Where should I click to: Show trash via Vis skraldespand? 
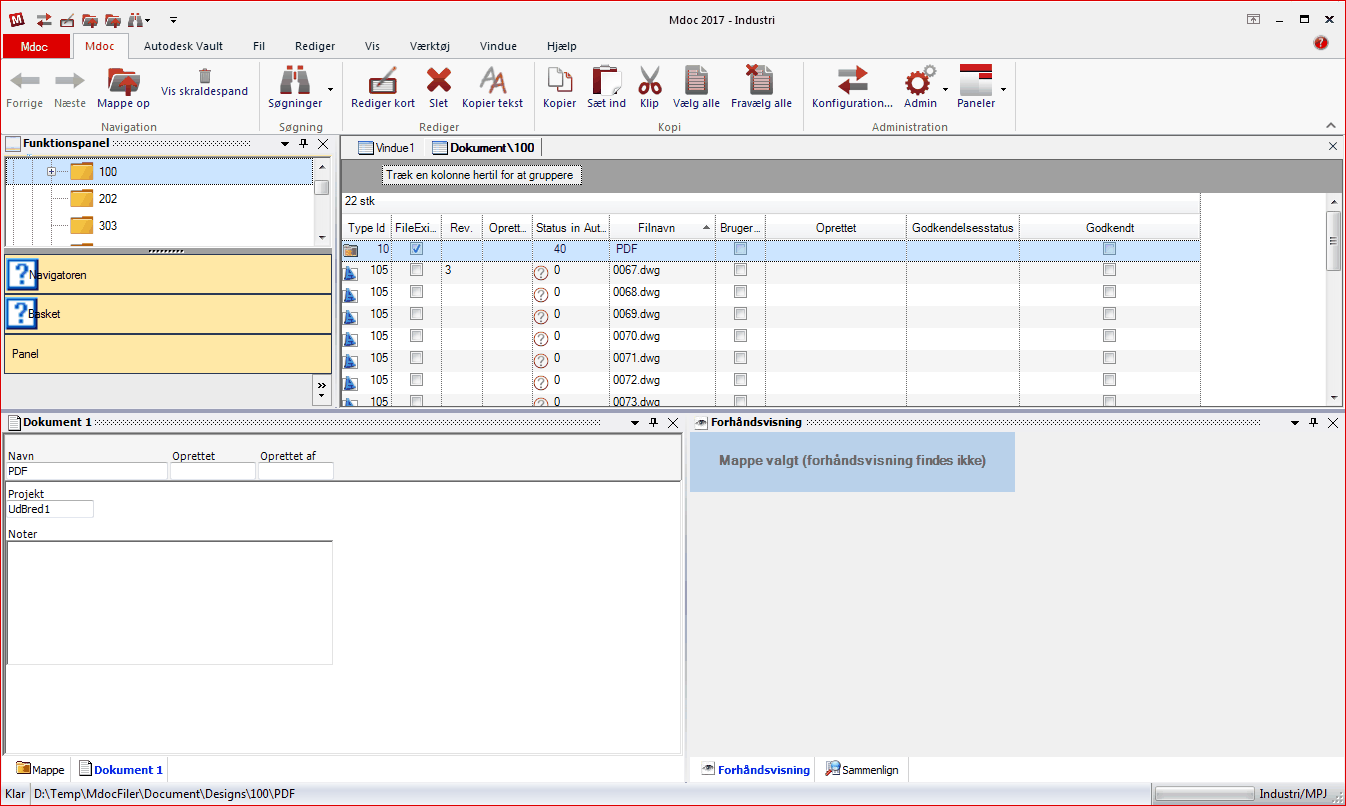coord(204,76)
